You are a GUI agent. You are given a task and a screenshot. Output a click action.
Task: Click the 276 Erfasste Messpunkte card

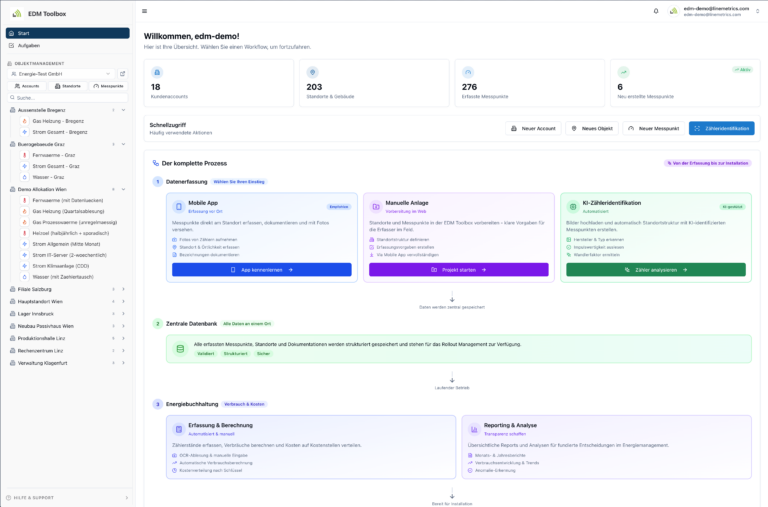(529, 83)
